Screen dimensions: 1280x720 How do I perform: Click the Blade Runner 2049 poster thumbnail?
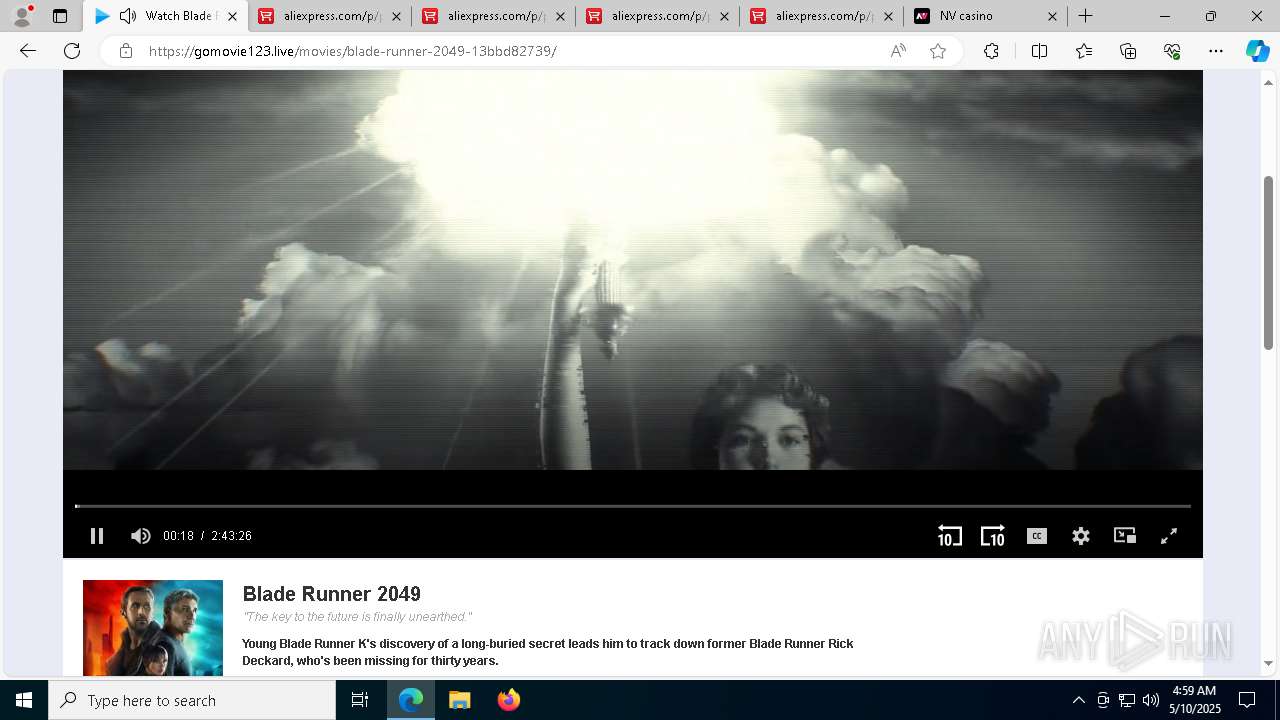(153, 628)
